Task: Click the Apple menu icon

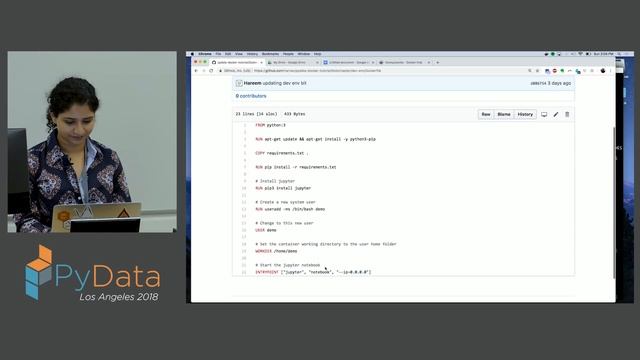Action: 192,54
